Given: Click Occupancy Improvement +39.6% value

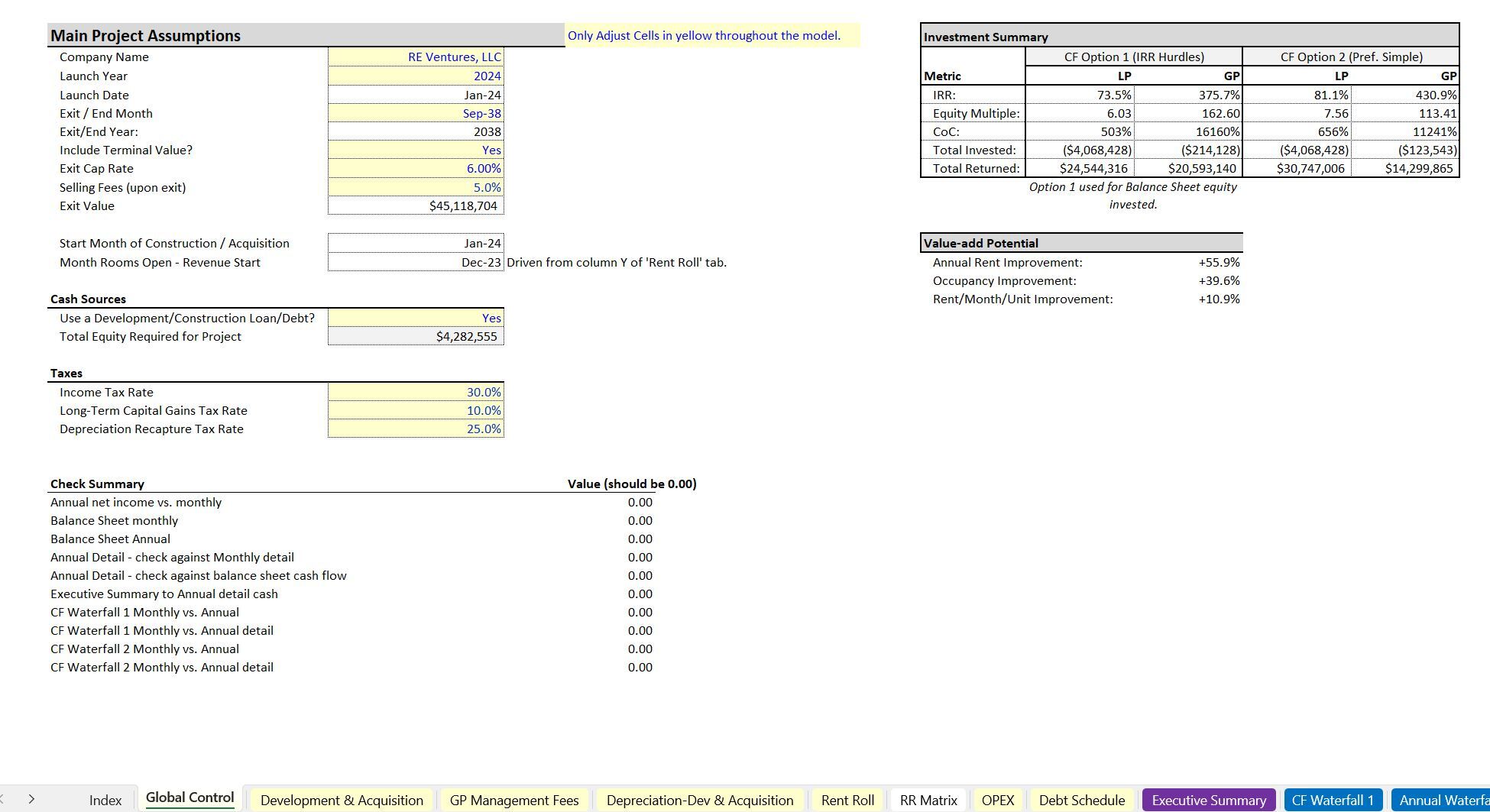Looking at the screenshot, I should [1220, 280].
